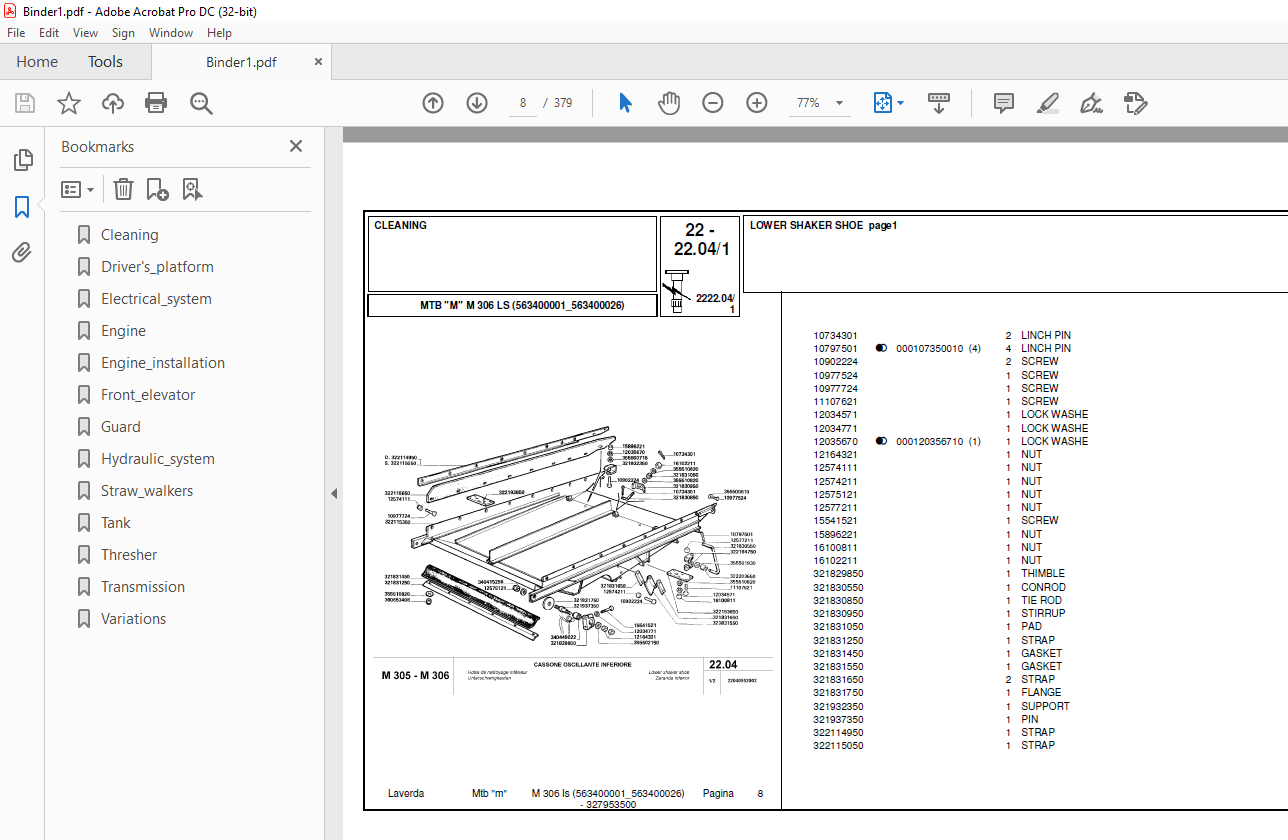Open the Window menu
The image size is (1288, 840).
[x=171, y=33]
